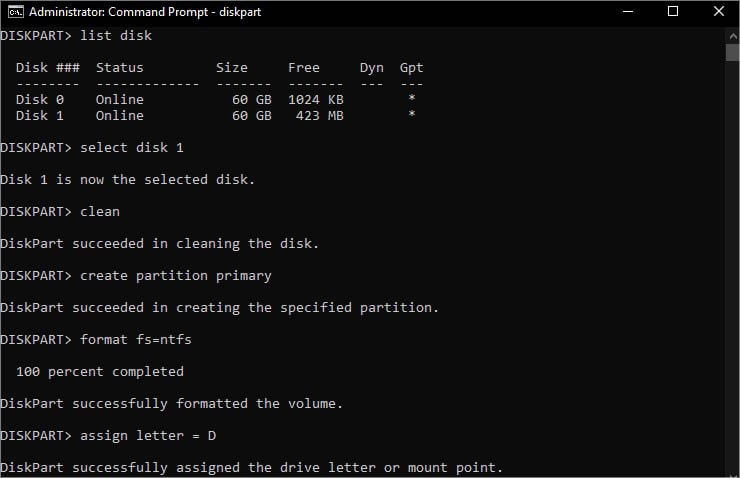740x478 pixels.
Task: Click the 'format fs=ntfs' command
Action: click(136, 340)
